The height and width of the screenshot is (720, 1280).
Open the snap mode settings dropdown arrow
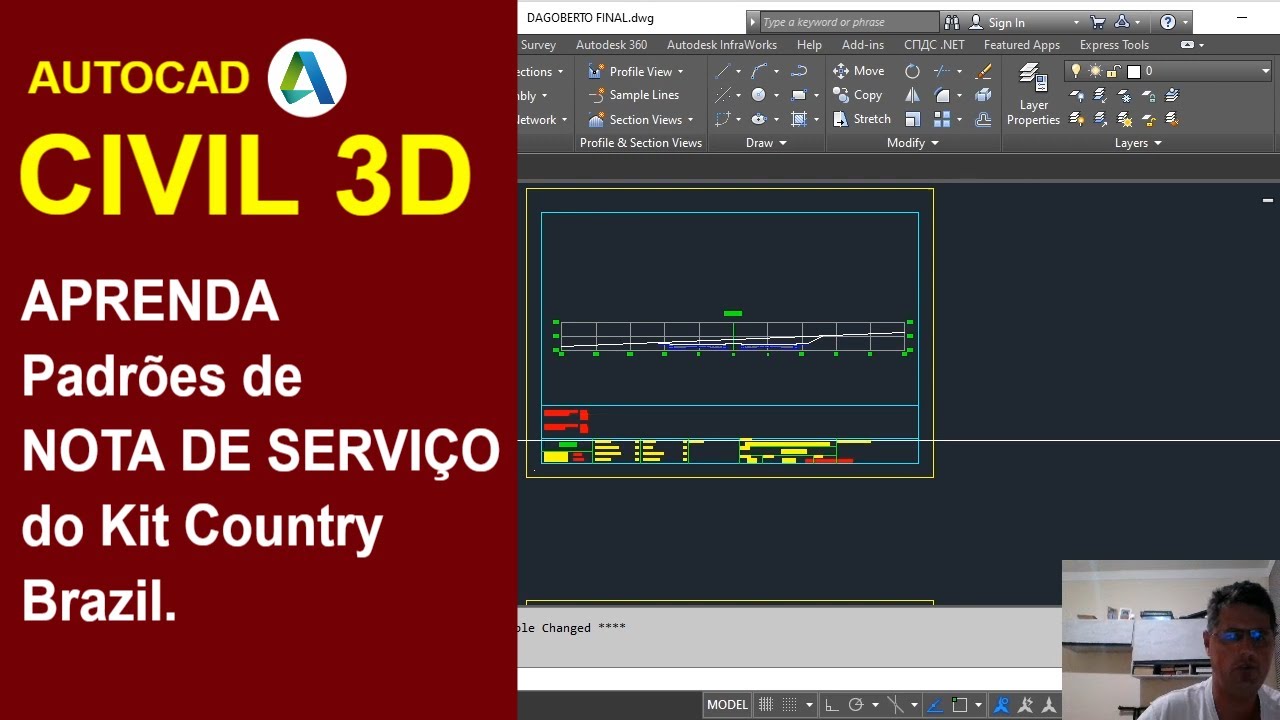809,705
